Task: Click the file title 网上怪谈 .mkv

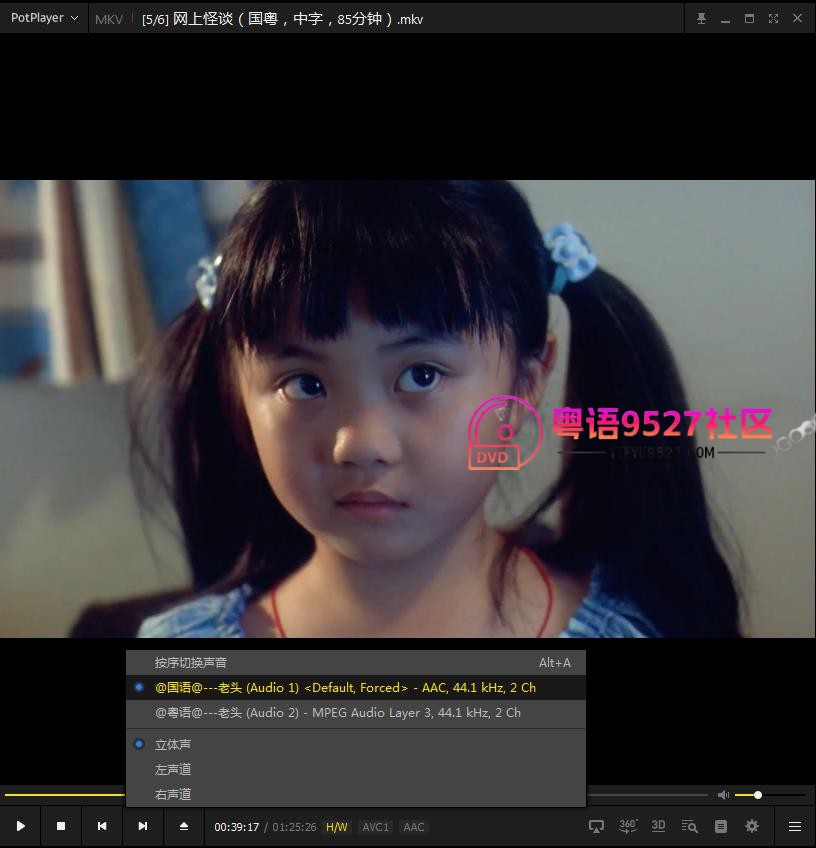Action: [282, 19]
